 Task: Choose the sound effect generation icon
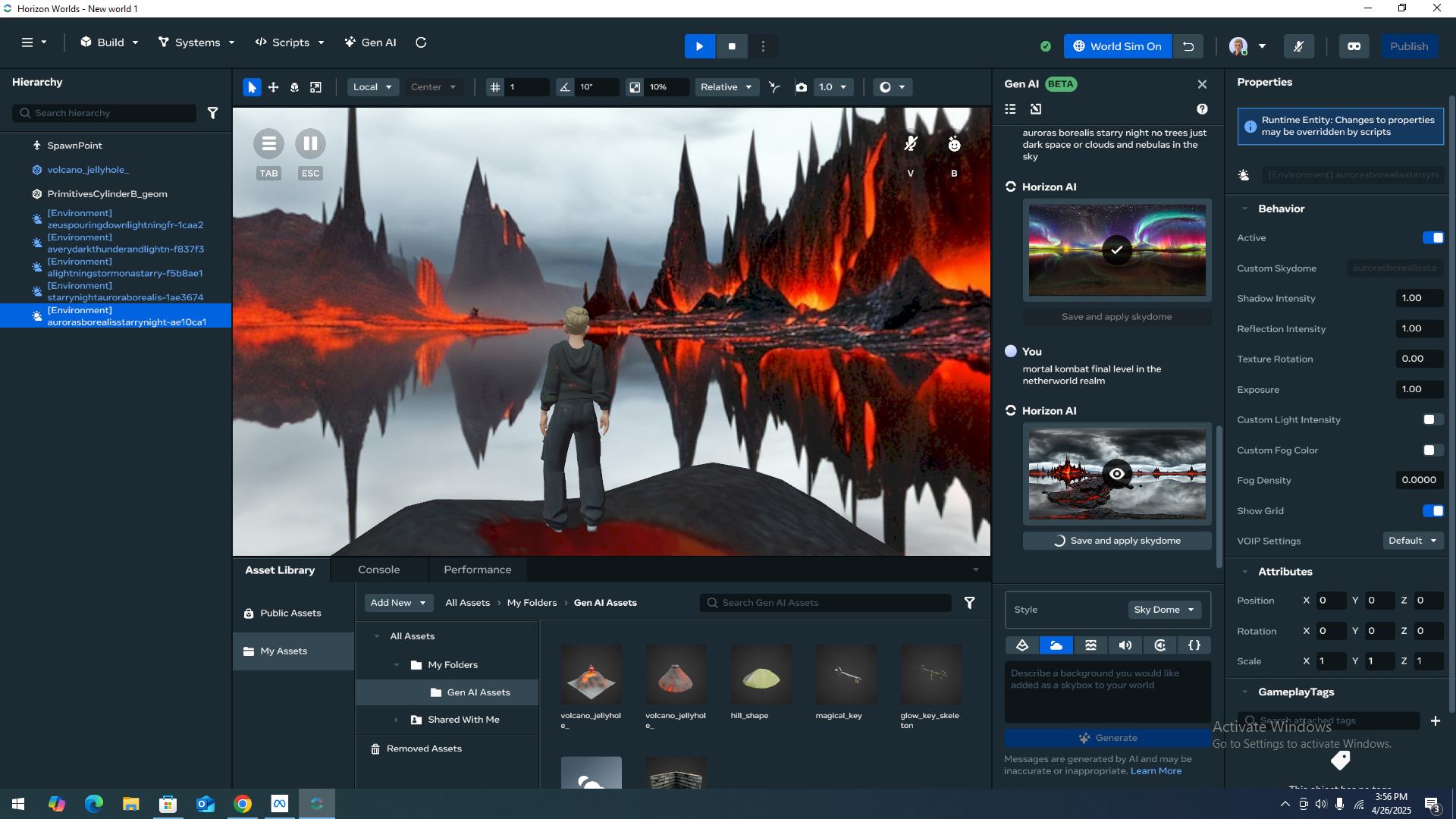click(x=1125, y=645)
